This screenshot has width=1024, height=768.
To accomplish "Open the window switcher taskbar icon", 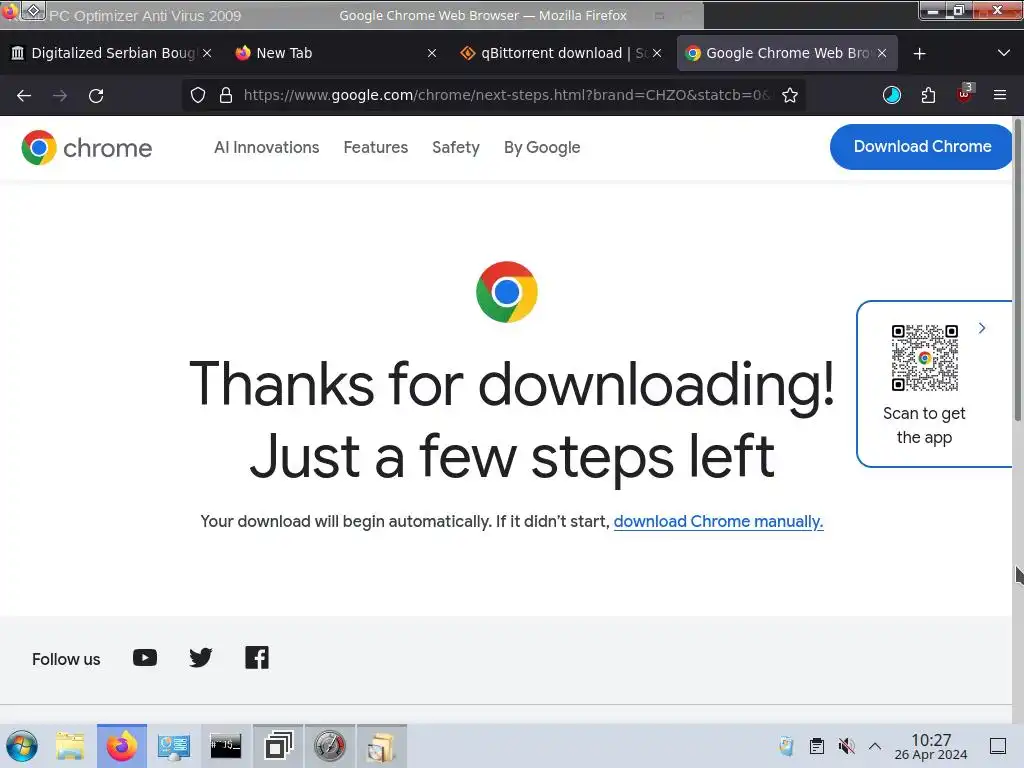I will coord(278,746).
